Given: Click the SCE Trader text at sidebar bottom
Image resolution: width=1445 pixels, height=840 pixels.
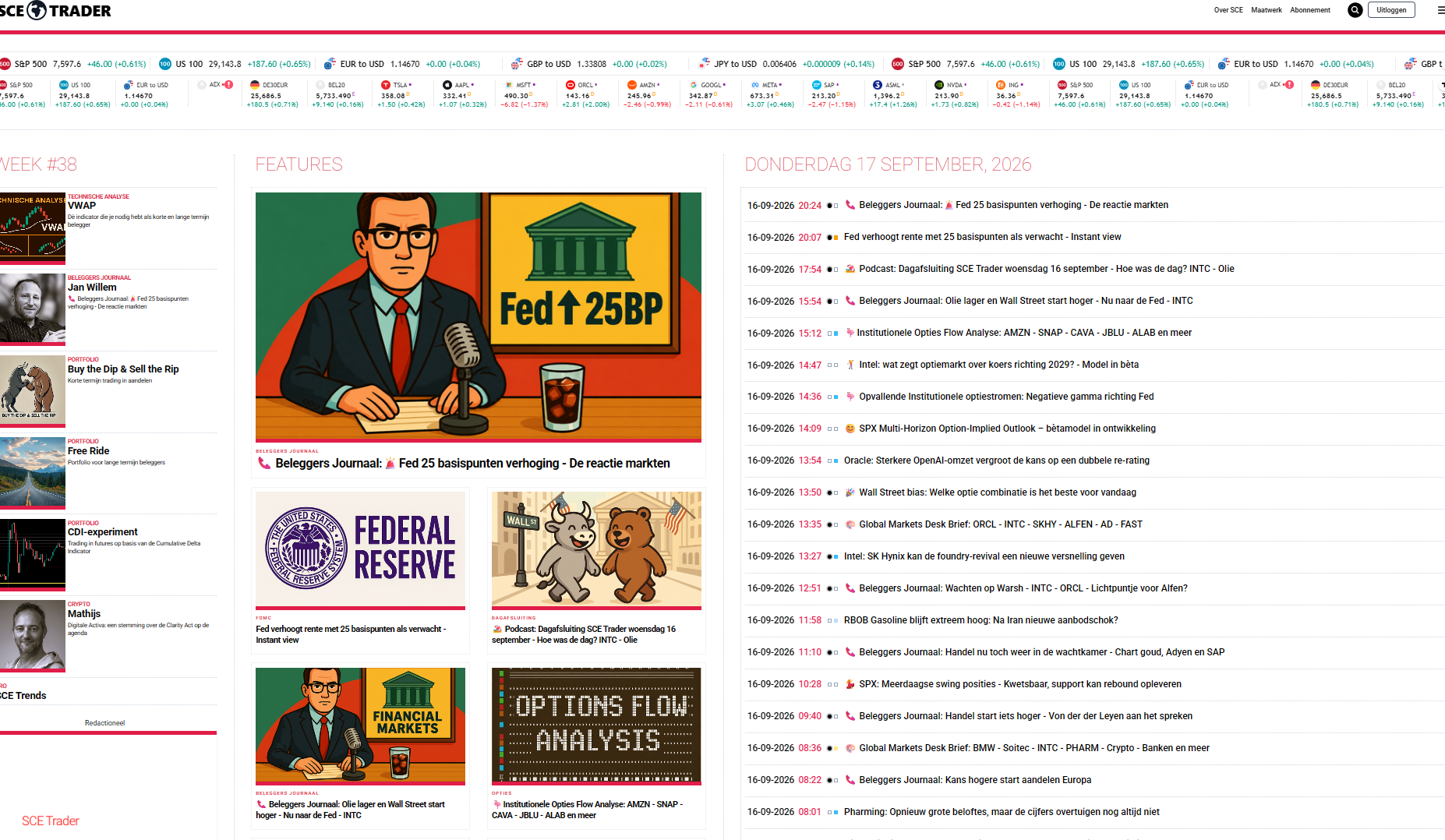Looking at the screenshot, I should (x=51, y=821).
